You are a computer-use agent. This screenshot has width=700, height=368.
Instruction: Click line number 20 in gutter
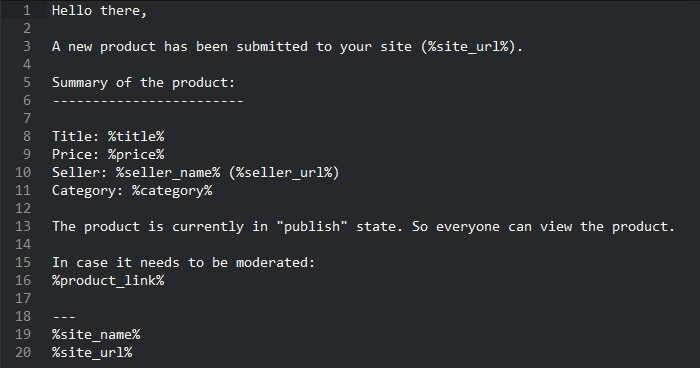click(x=23, y=352)
